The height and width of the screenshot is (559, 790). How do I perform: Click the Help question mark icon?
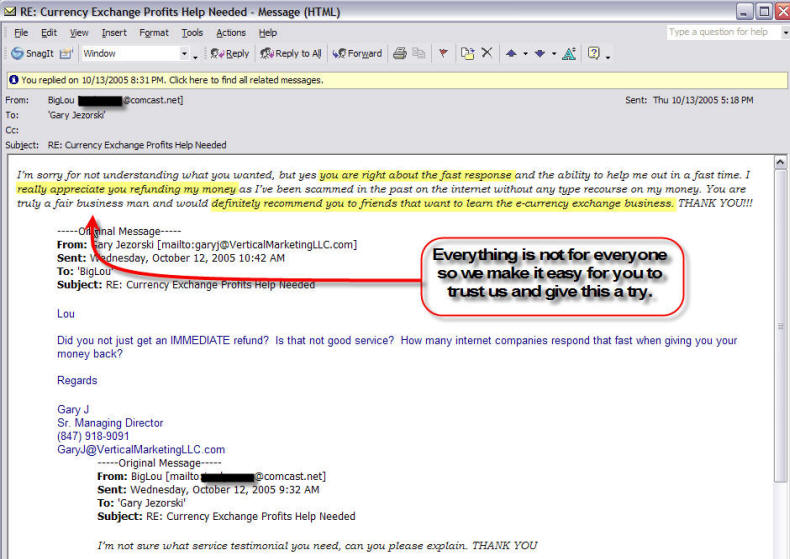coord(594,54)
